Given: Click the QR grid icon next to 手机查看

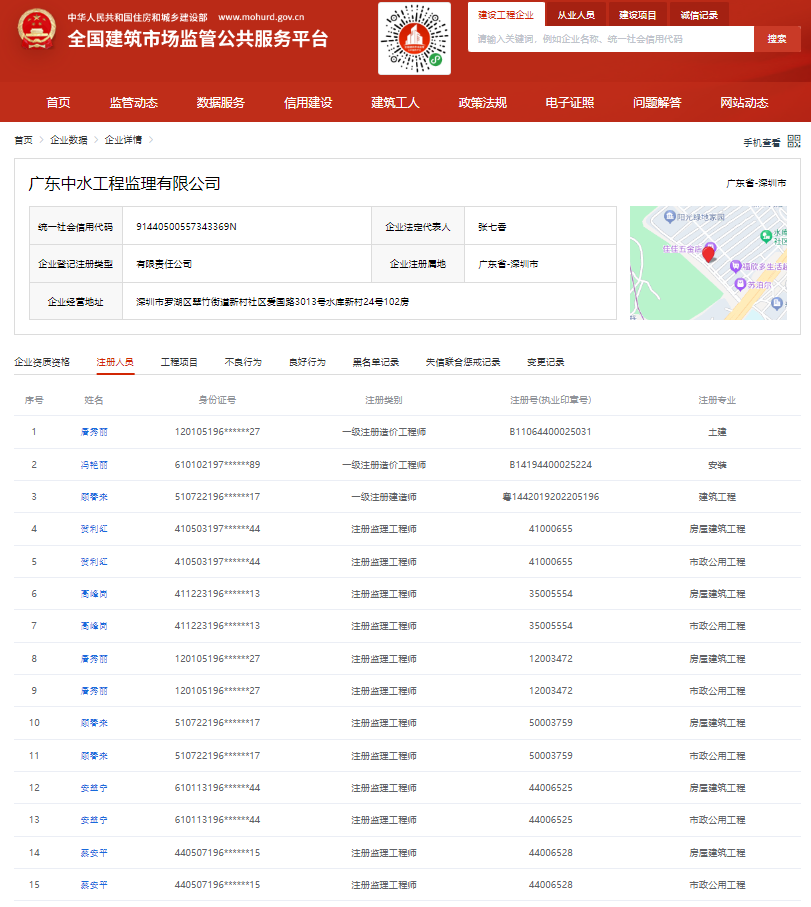Looking at the screenshot, I should click(795, 140).
